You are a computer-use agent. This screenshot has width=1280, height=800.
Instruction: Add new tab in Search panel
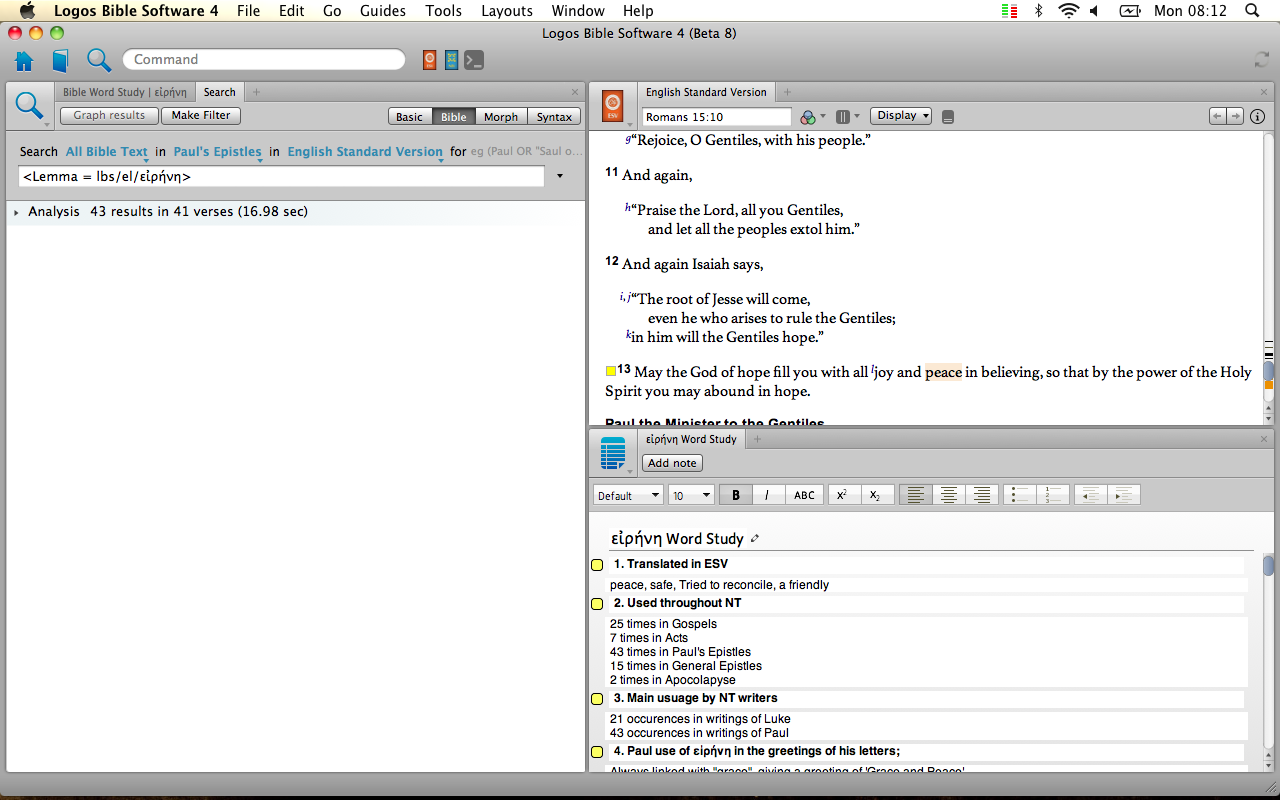(256, 92)
